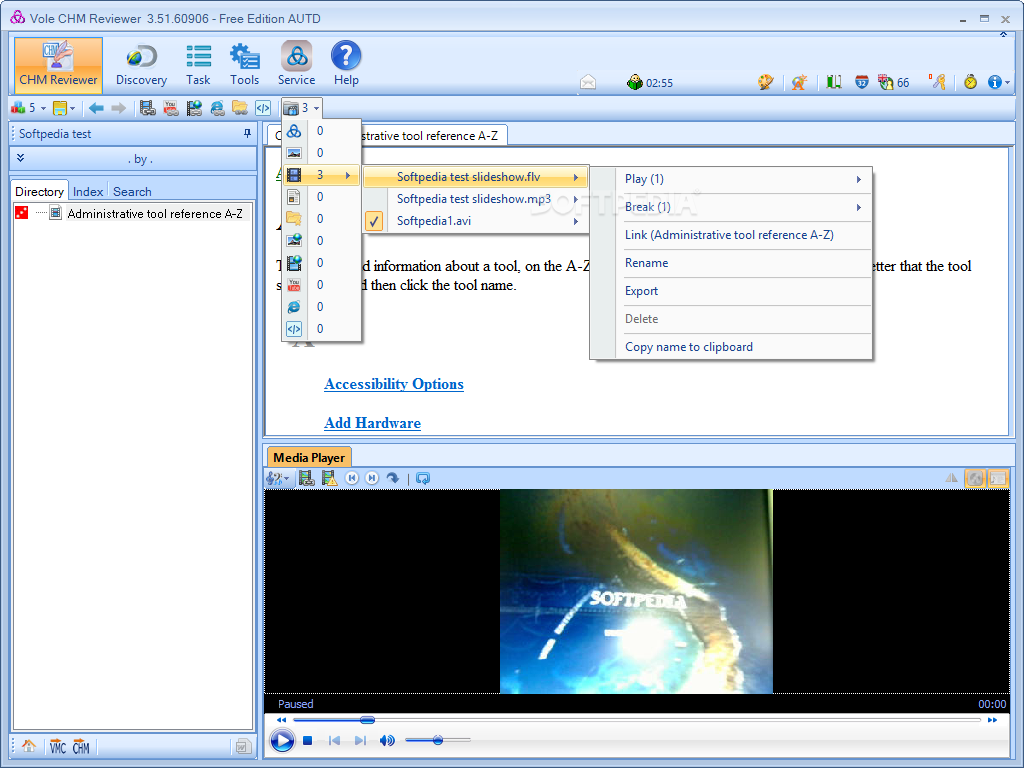
Task: Choose Rename in the context menu
Action: [743, 263]
